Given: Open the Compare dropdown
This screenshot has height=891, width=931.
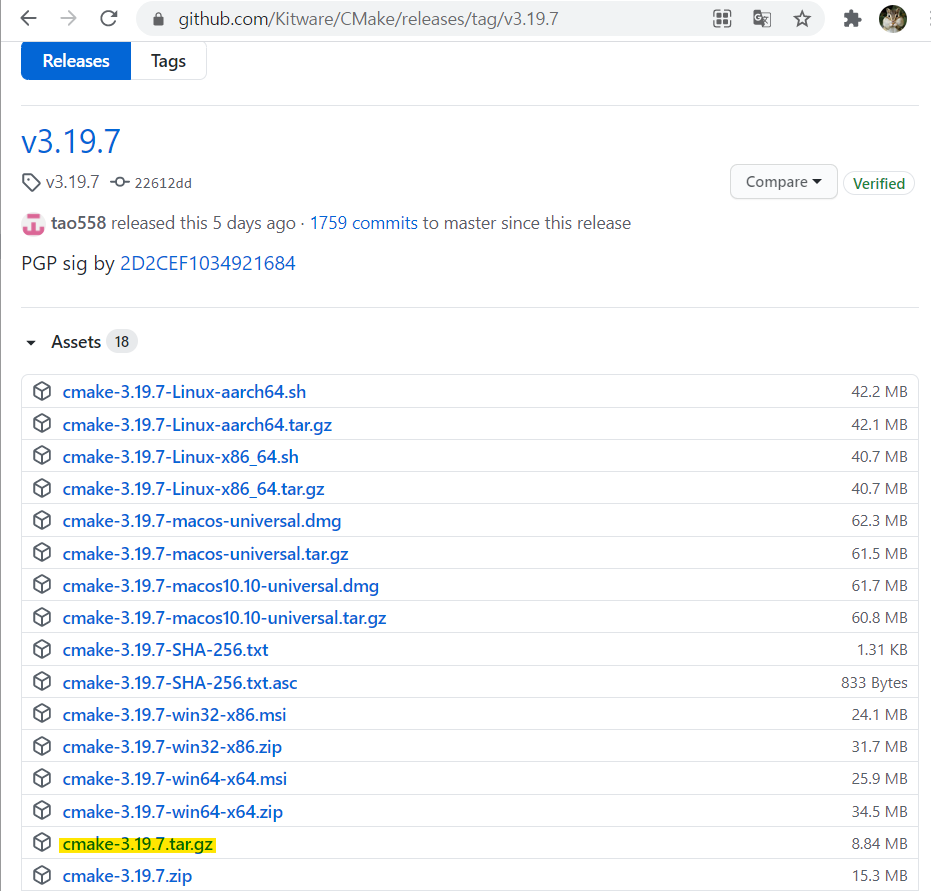Looking at the screenshot, I should click(x=783, y=182).
